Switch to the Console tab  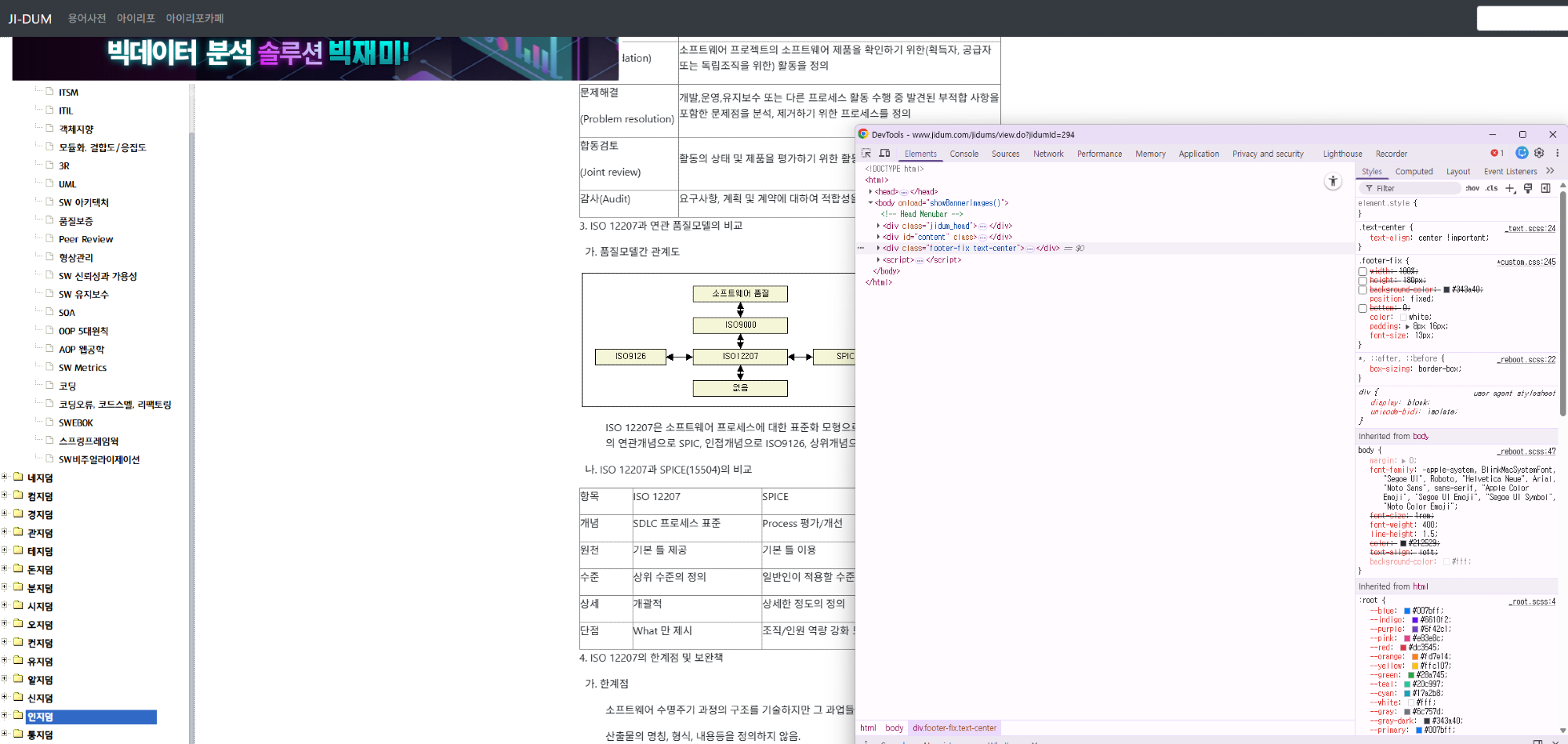click(x=964, y=154)
